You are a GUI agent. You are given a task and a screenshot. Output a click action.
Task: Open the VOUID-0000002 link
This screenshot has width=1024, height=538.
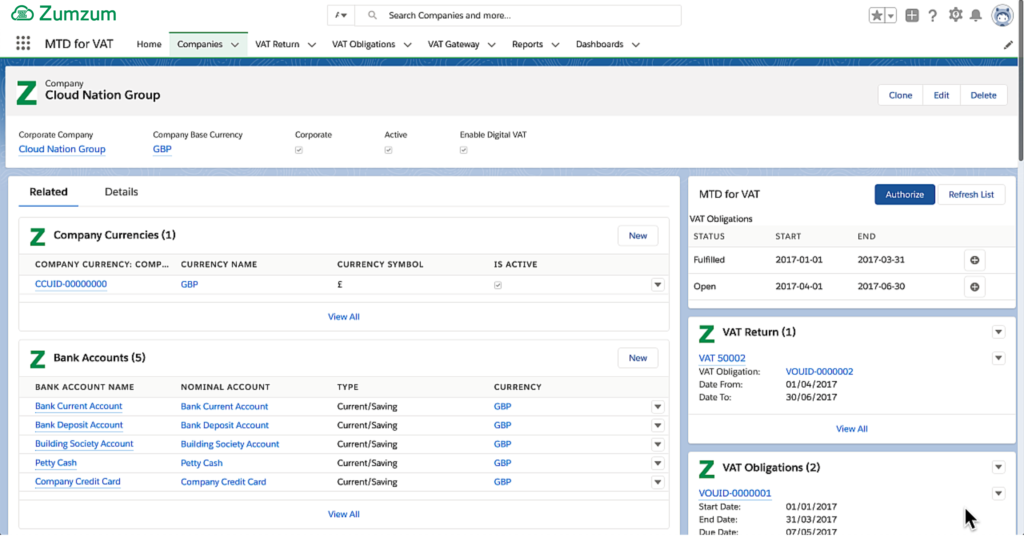tap(819, 372)
